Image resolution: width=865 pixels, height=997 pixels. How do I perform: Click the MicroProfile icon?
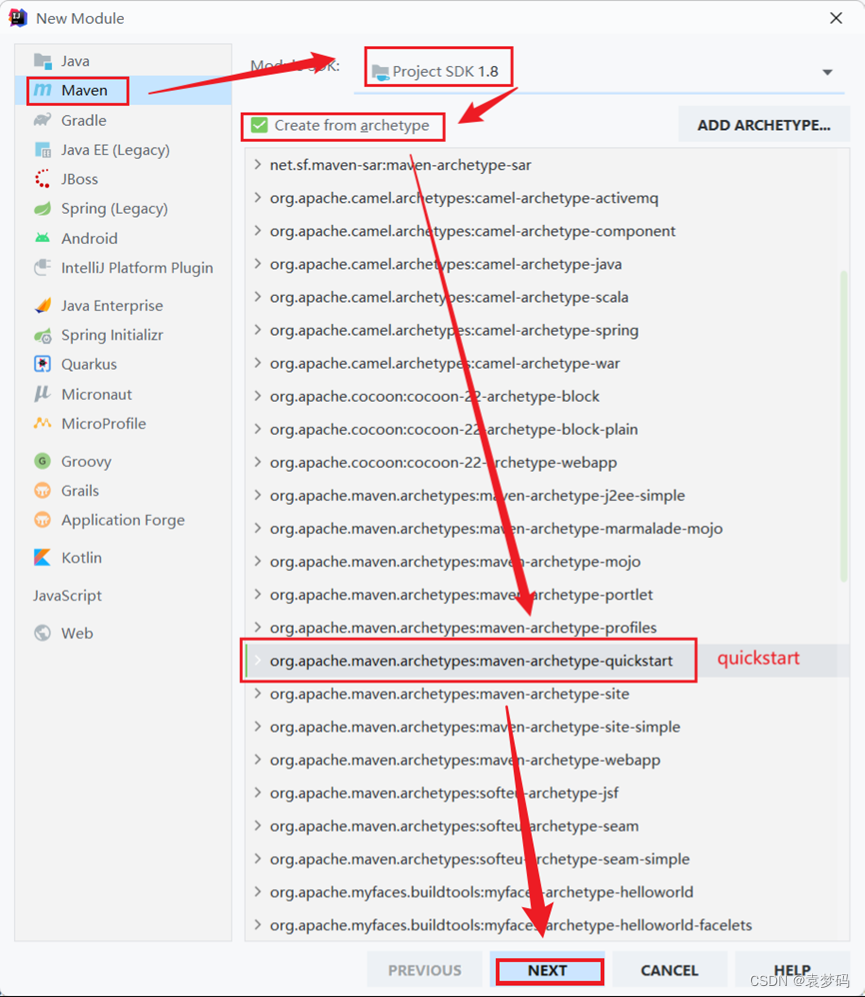[43, 423]
